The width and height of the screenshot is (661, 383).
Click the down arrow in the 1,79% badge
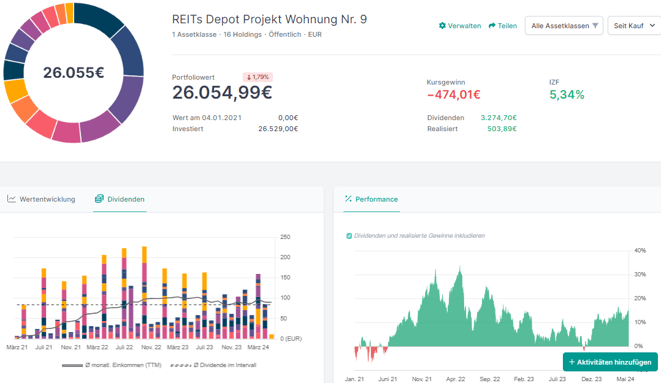pos(249,77)
